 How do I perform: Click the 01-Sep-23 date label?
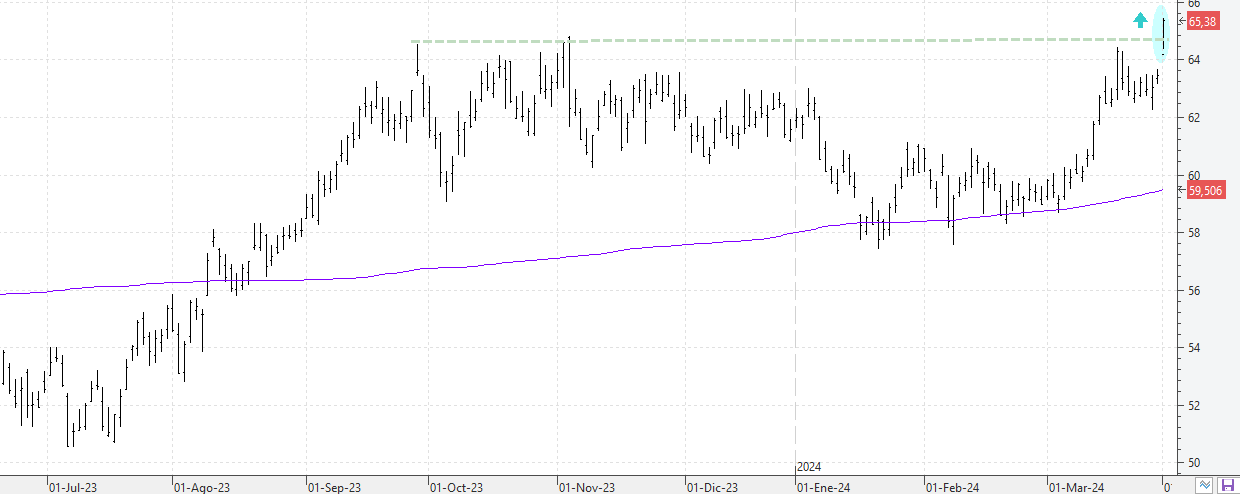[335, 487]
